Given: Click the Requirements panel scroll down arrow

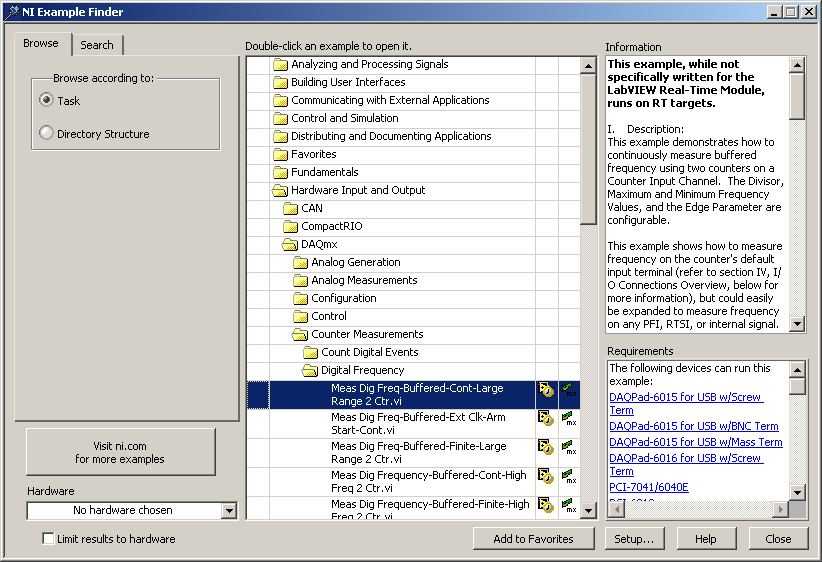Looking at the screenshot, I should coord(797,492).
